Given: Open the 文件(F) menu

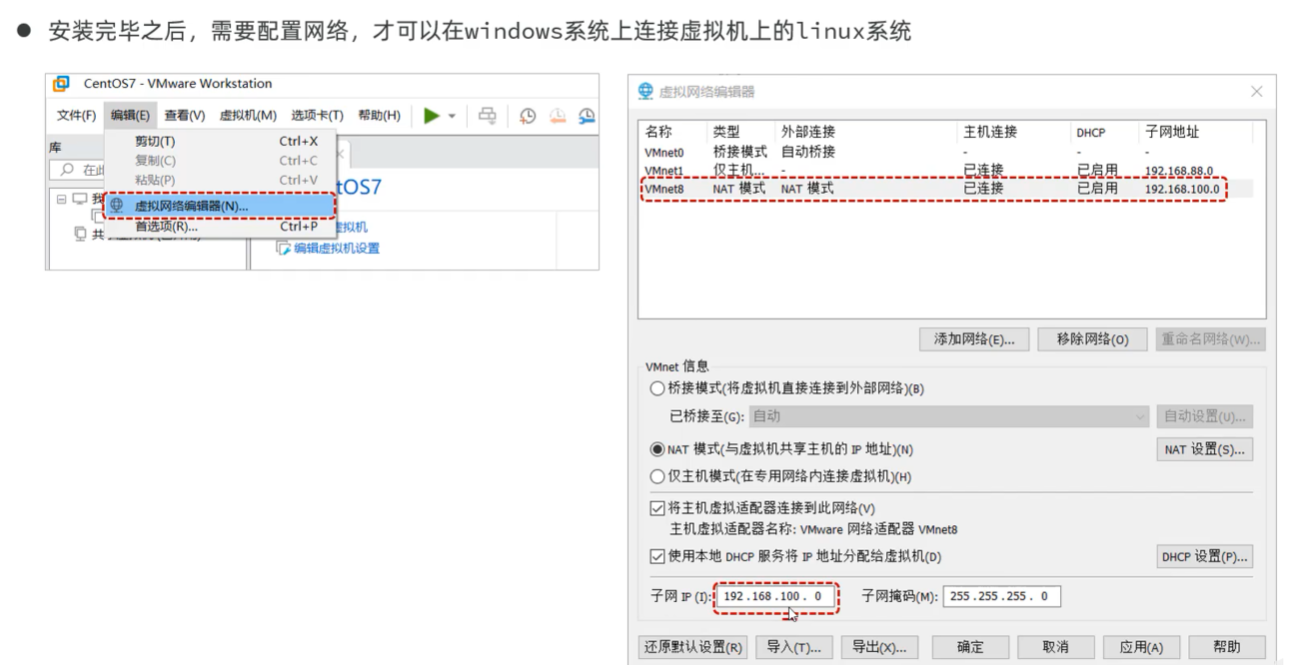Looking at the screenshot, I should coord(77,115).
